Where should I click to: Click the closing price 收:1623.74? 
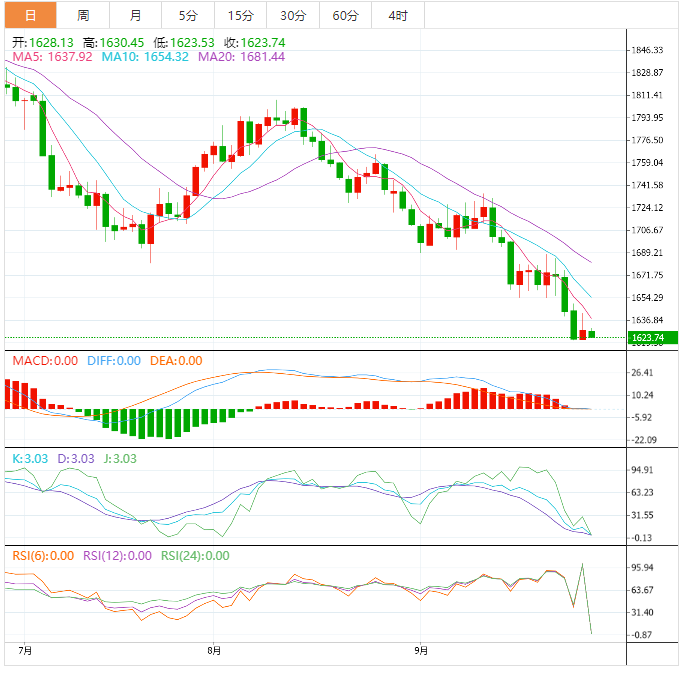click(x=255, y=42)
